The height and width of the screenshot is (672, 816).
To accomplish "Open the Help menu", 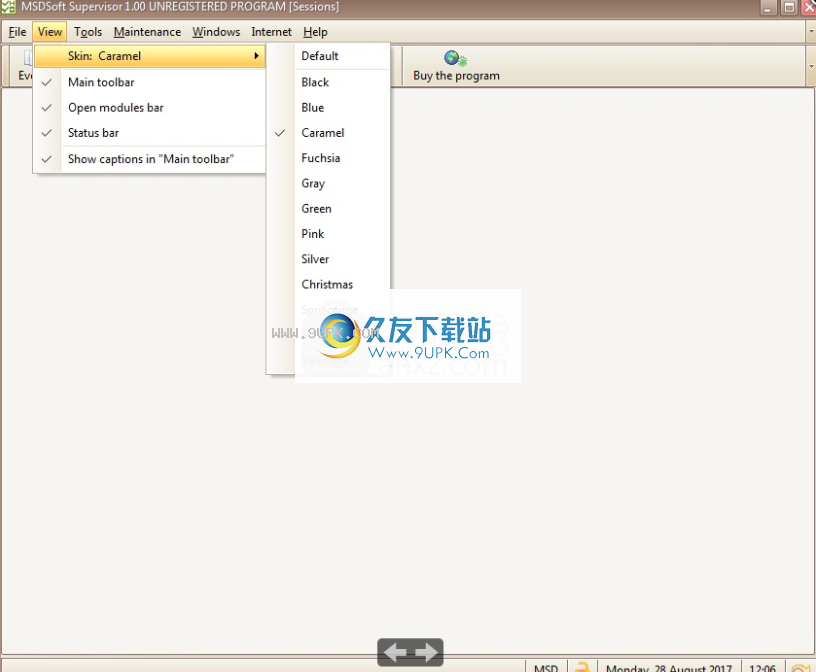I will (x=315, y=32).
